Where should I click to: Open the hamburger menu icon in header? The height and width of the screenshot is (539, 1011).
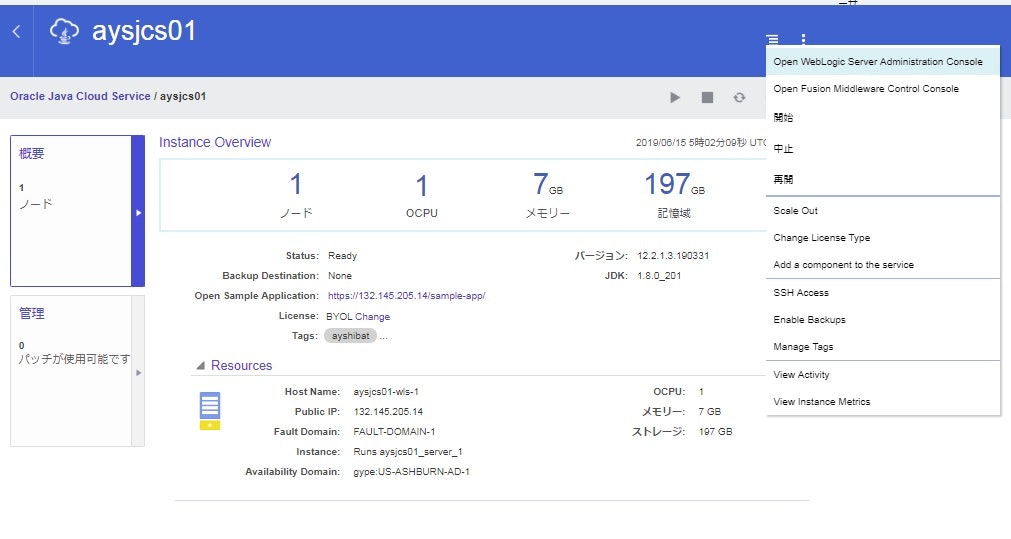click(x=772, y=39)
